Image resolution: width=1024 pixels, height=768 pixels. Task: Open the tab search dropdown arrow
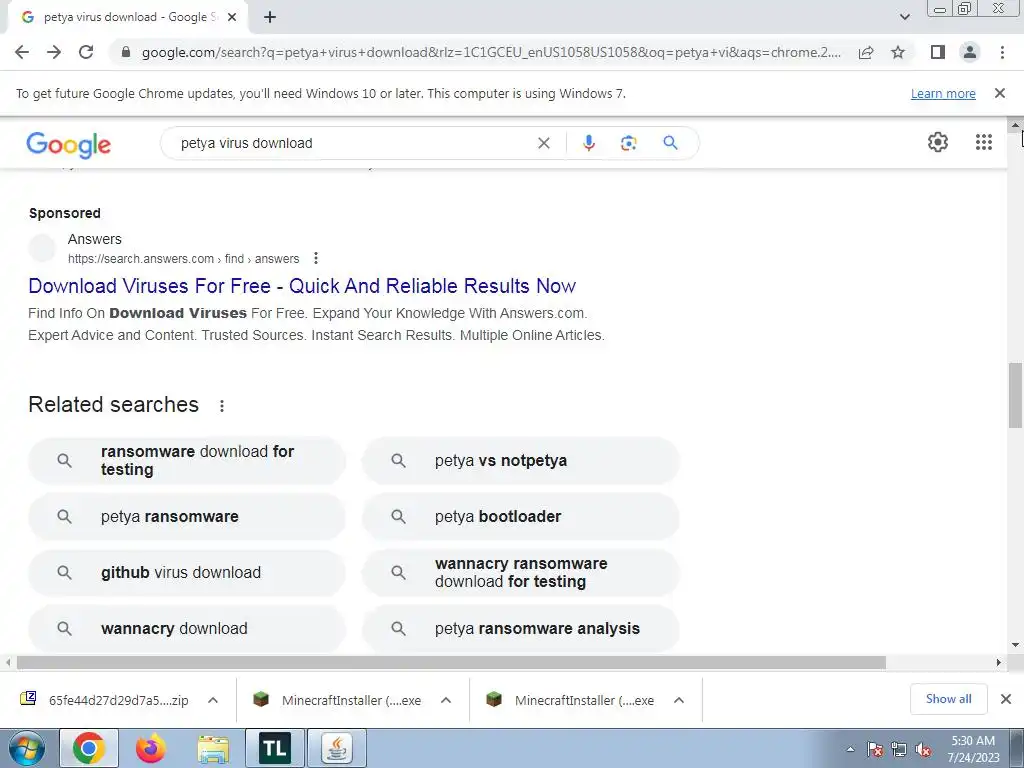pos(904,17)
